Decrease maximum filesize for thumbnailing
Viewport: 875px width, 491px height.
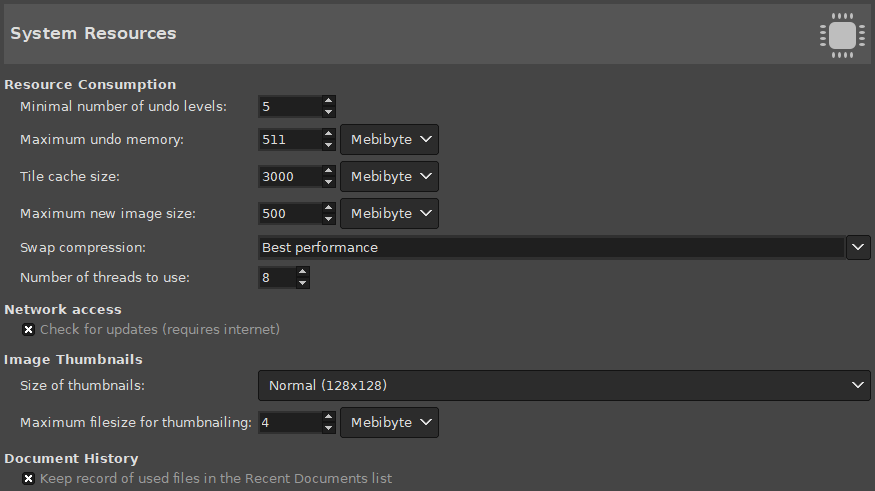click(328, 428)
